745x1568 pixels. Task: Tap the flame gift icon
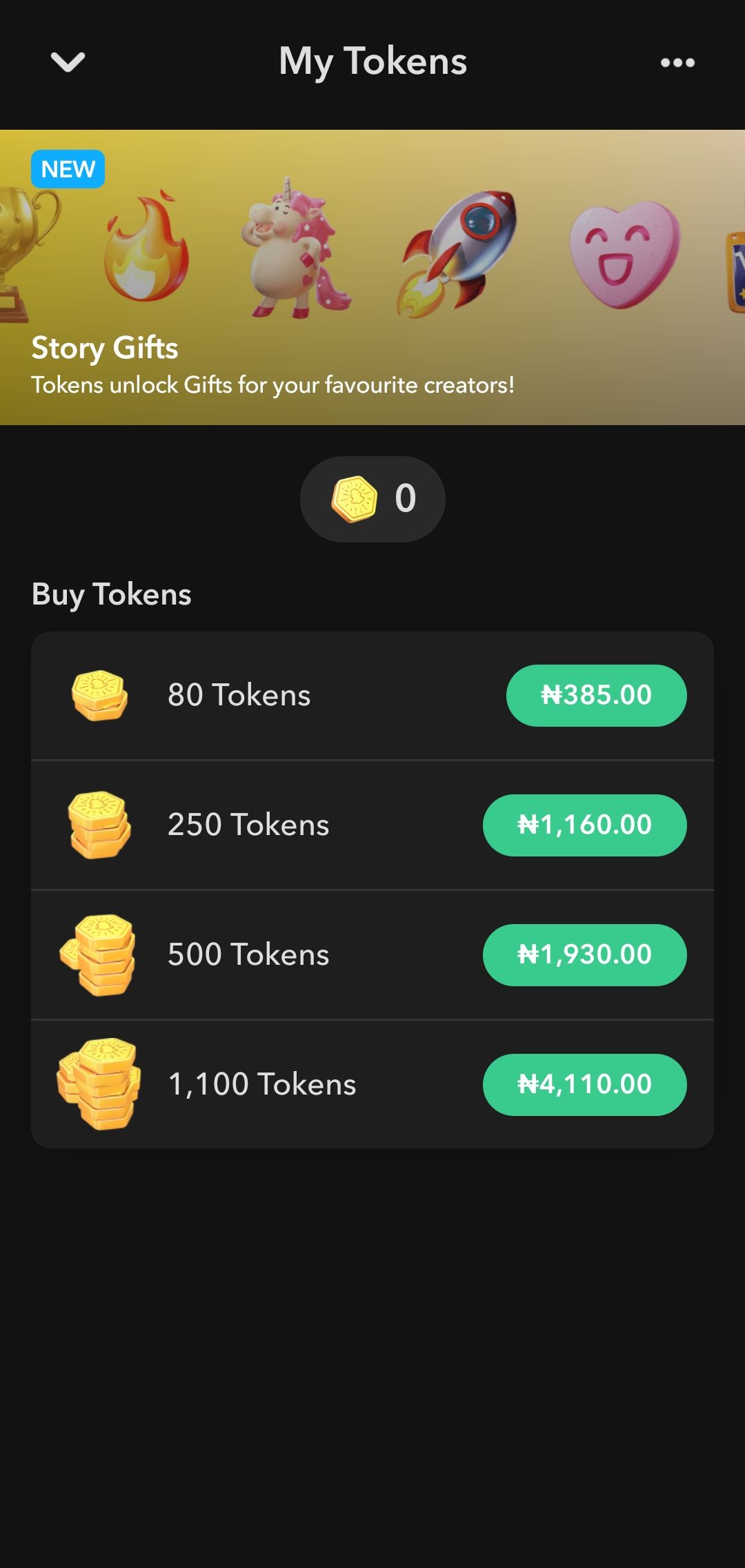[x=146, y=250]
